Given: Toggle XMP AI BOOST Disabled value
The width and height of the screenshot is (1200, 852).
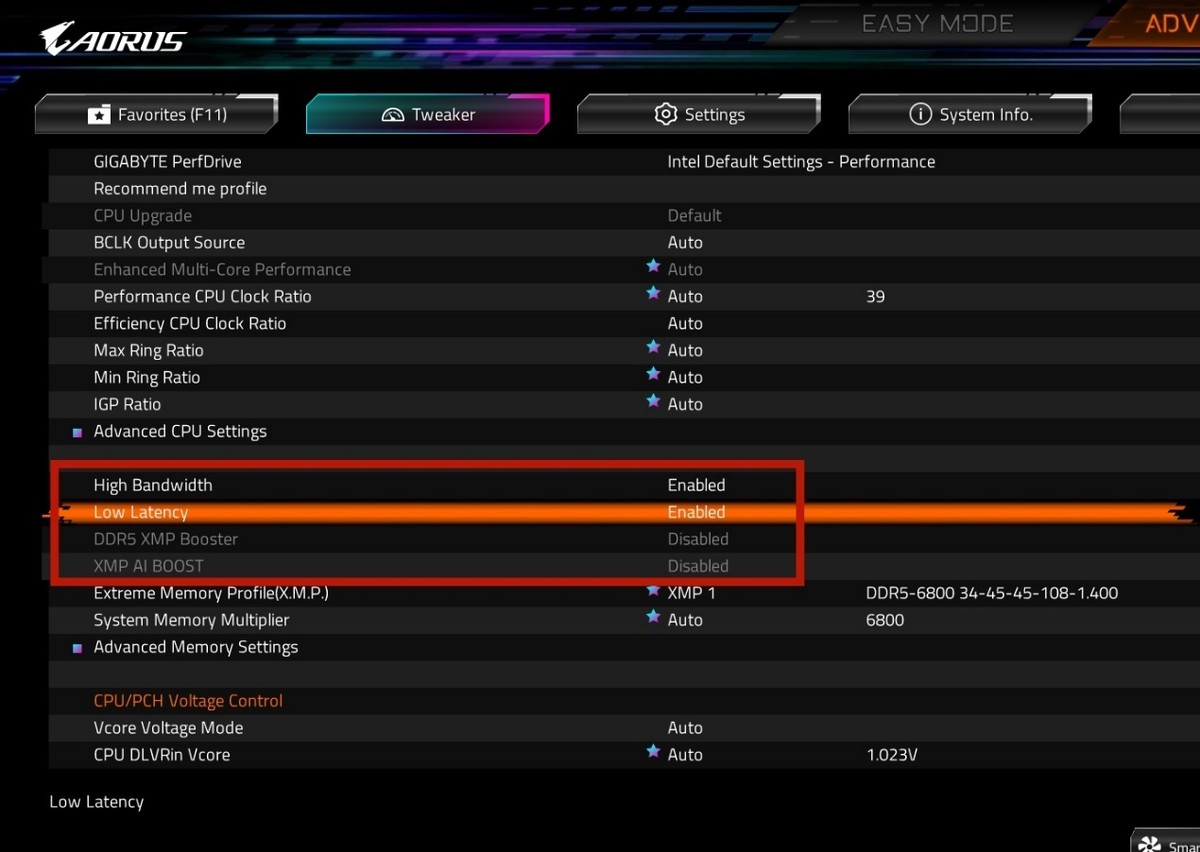Looking at the screenshot, I should 698,566.
